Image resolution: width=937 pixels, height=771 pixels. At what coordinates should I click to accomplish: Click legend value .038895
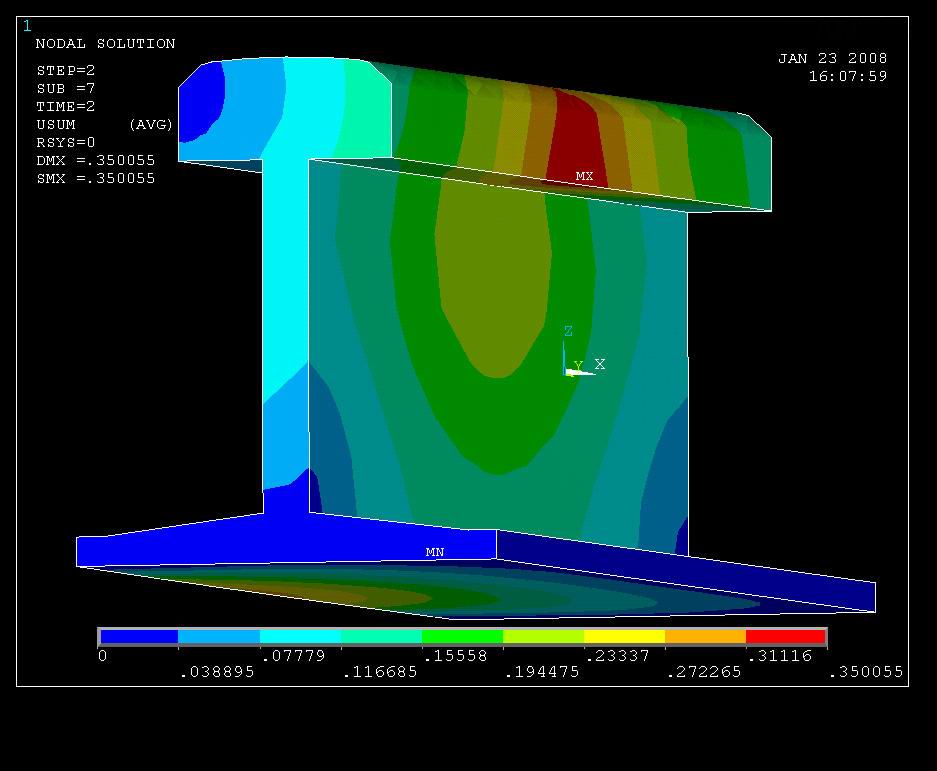point(217,672)
